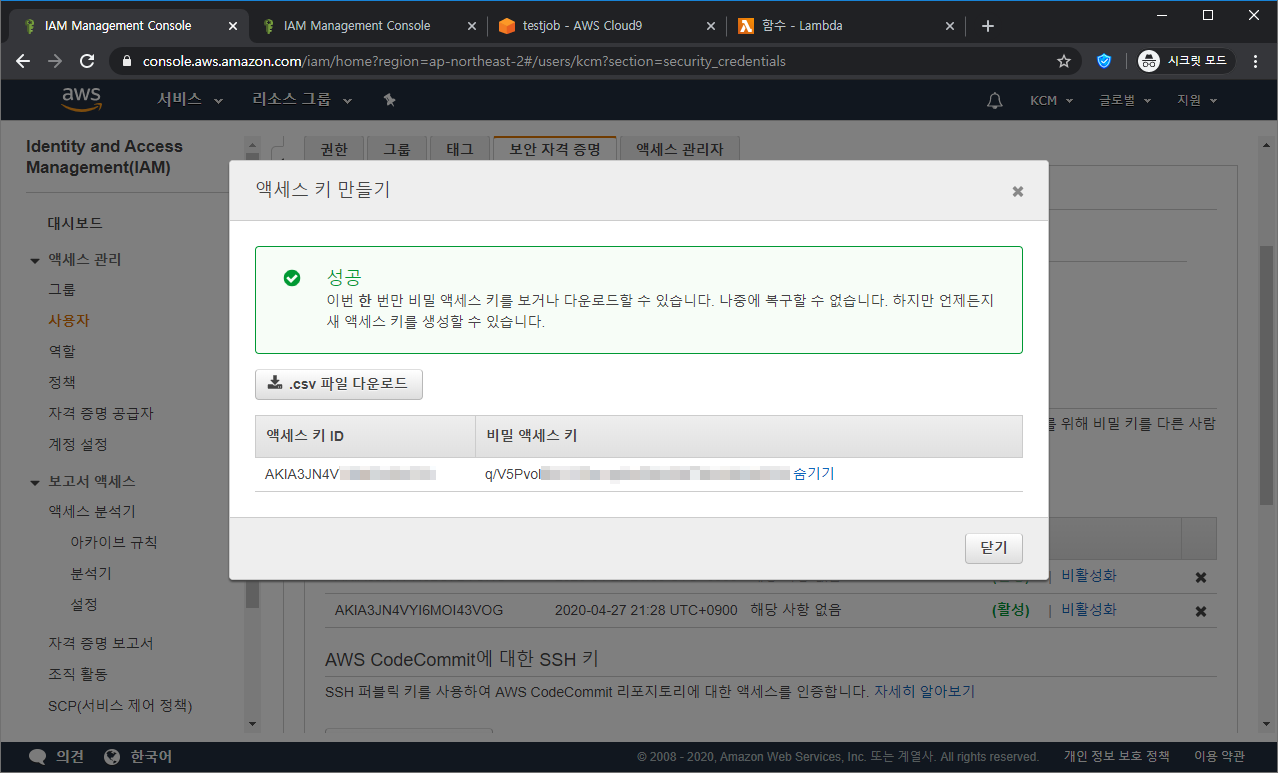Select the 보안 자격 증명 tab
Viewport: 1278px width, 773px height.
click(x=555, y=149)
